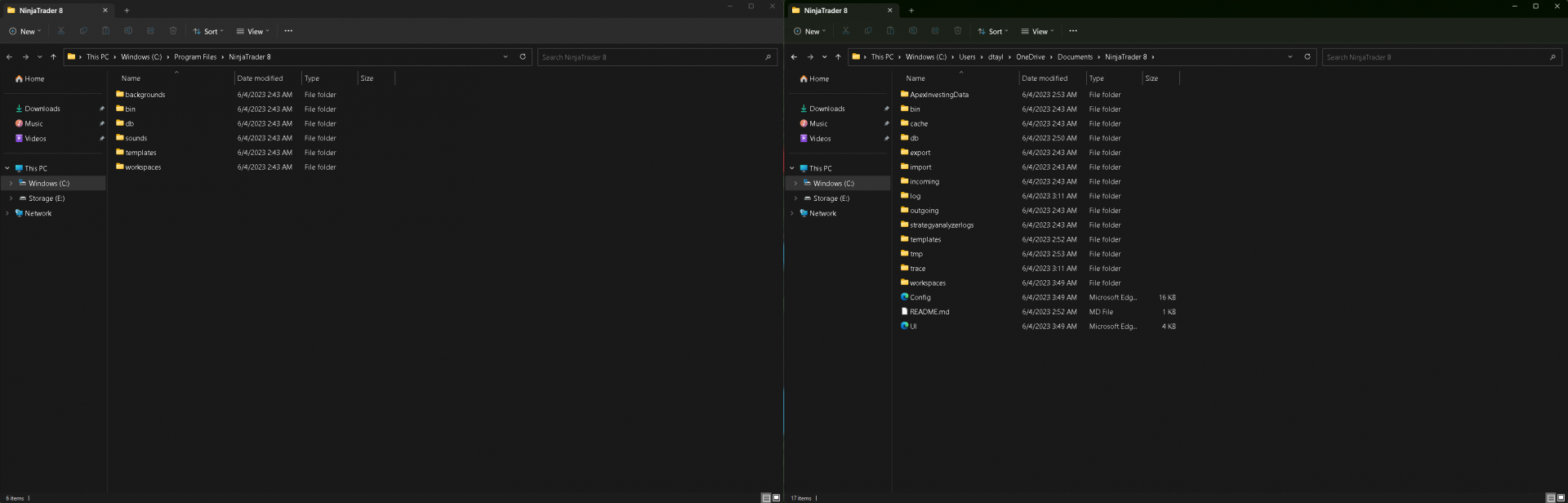Select sounds folder in left window
This screenshot has width=1568, height=503.
coord(136,138)
